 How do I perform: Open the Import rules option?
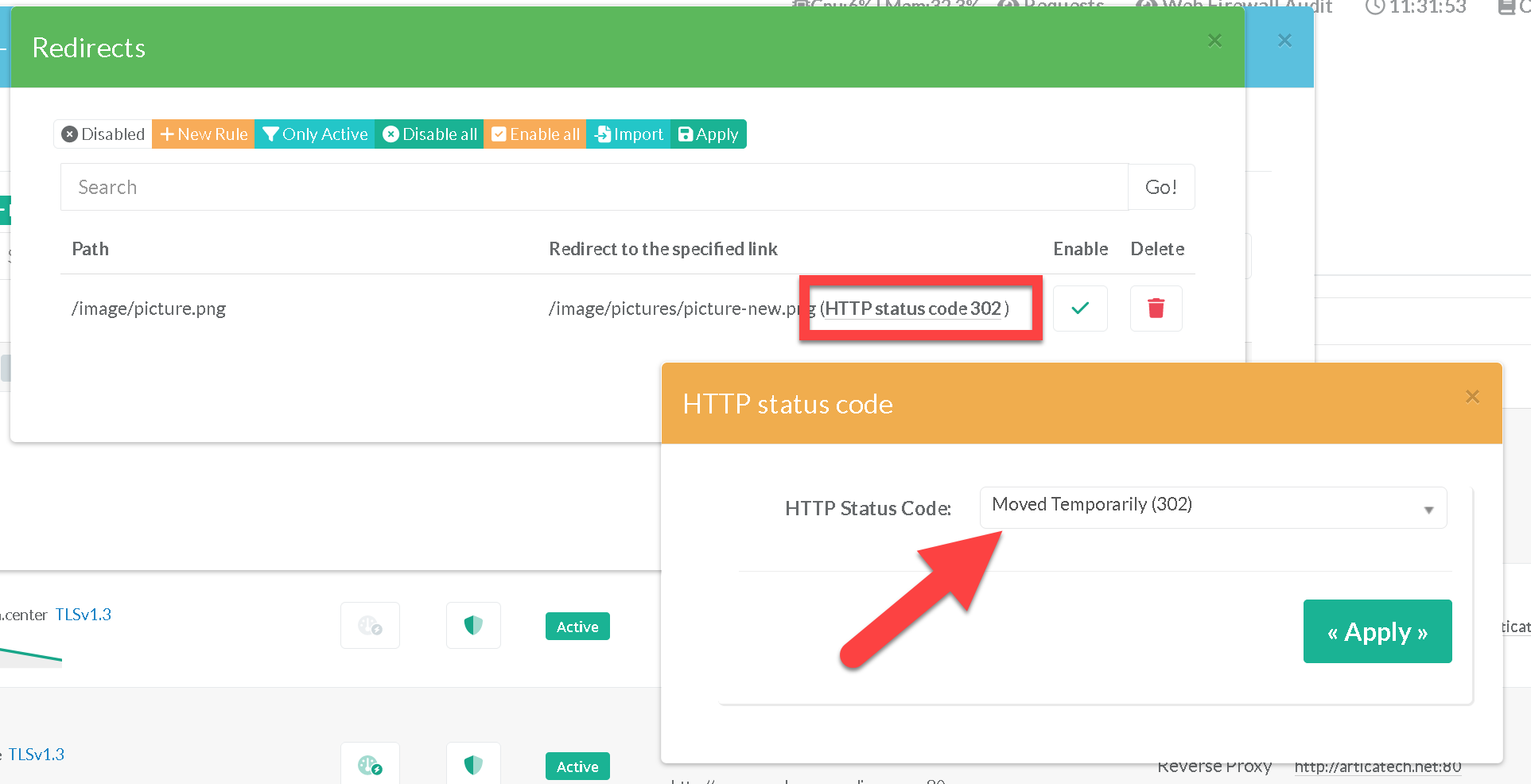click(x=628, y=134)
